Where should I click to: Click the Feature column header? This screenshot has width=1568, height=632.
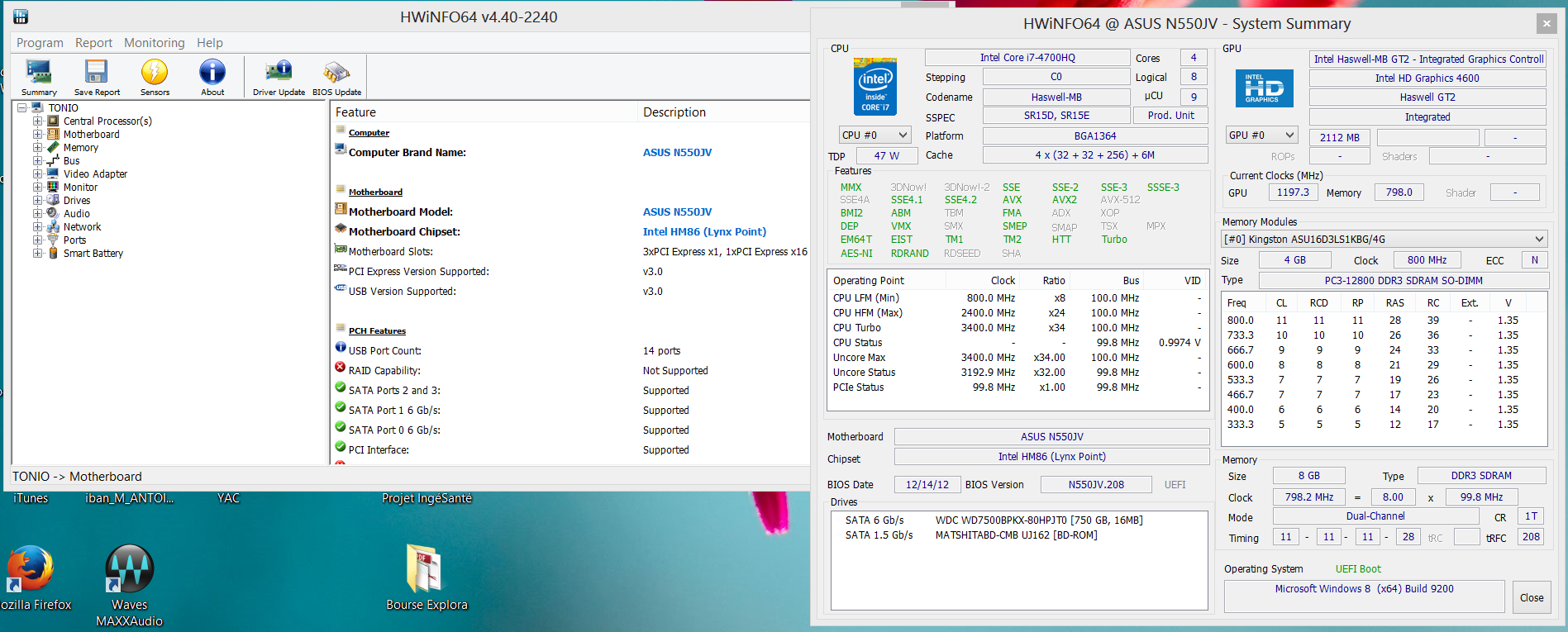[484, 112]
